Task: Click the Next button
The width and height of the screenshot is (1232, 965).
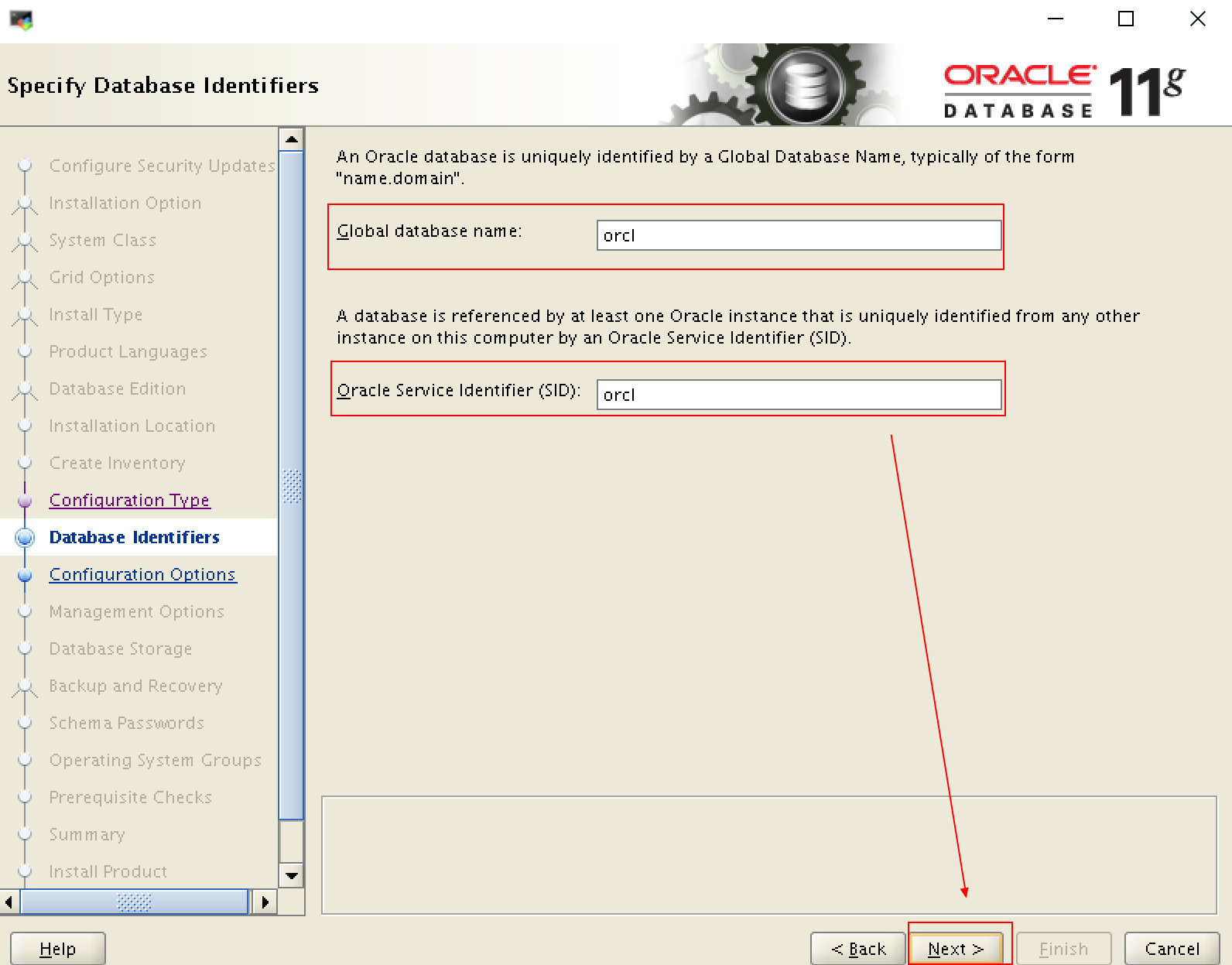Action: pyautogui.click(x=955, y=949)
